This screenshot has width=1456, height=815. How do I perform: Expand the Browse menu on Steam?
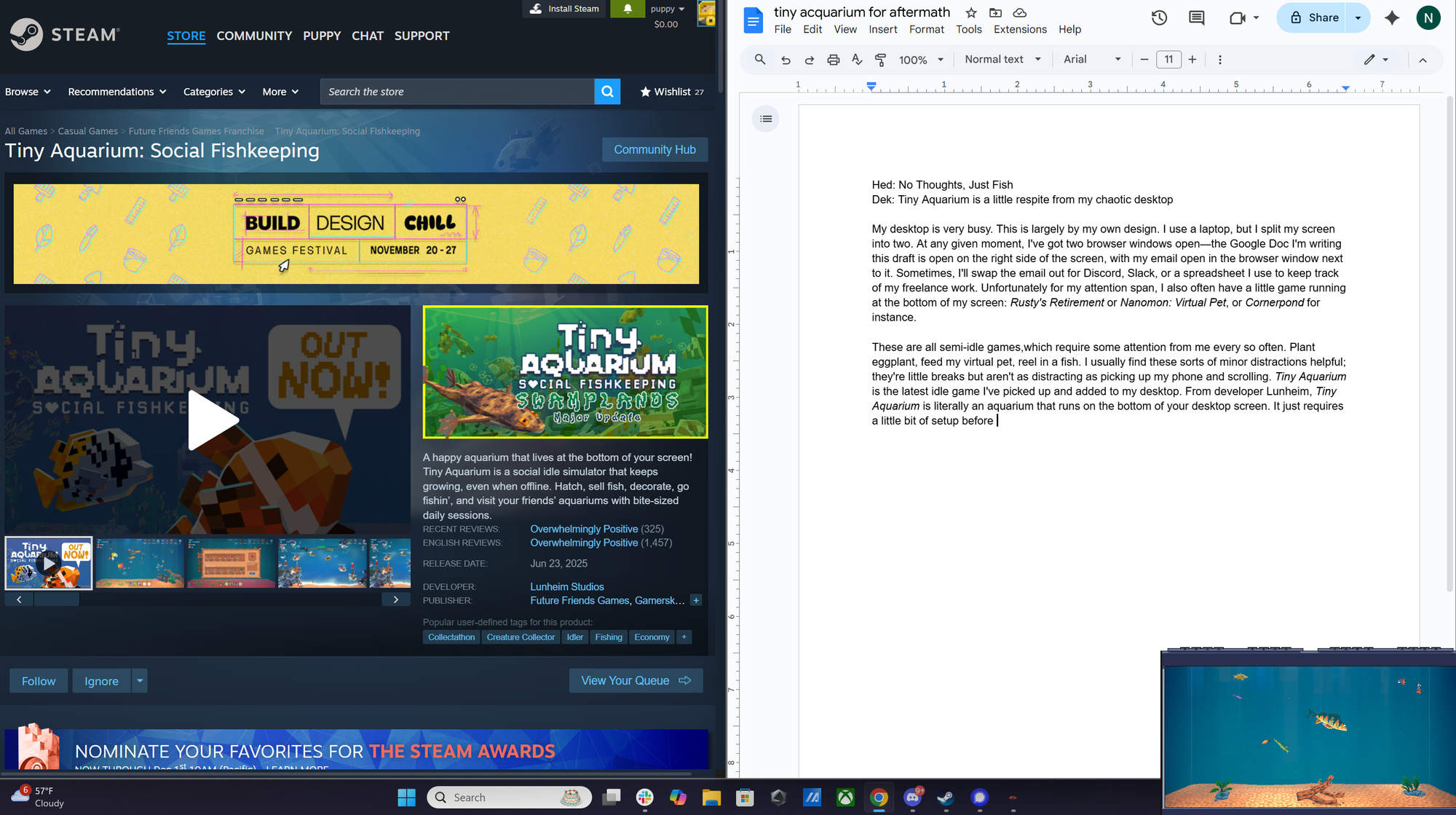pyautogui.click(x=27, y=91)
